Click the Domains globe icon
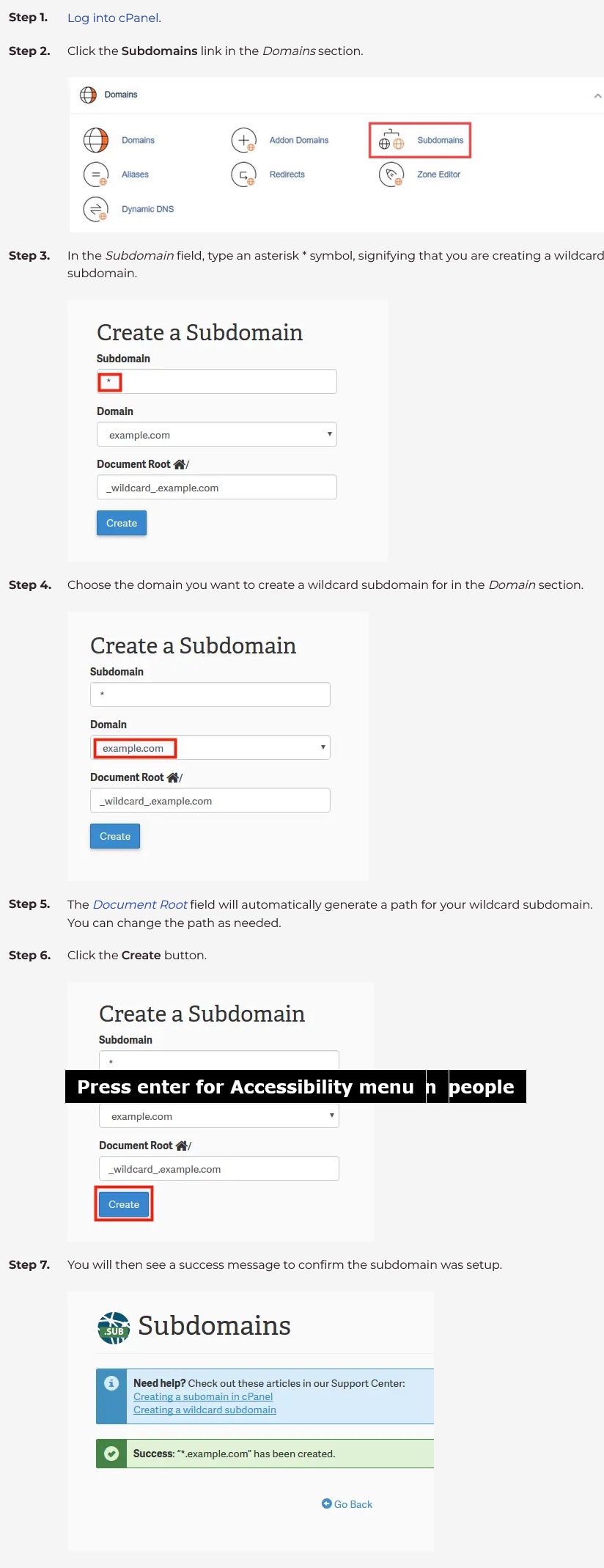 click(96, 140)
